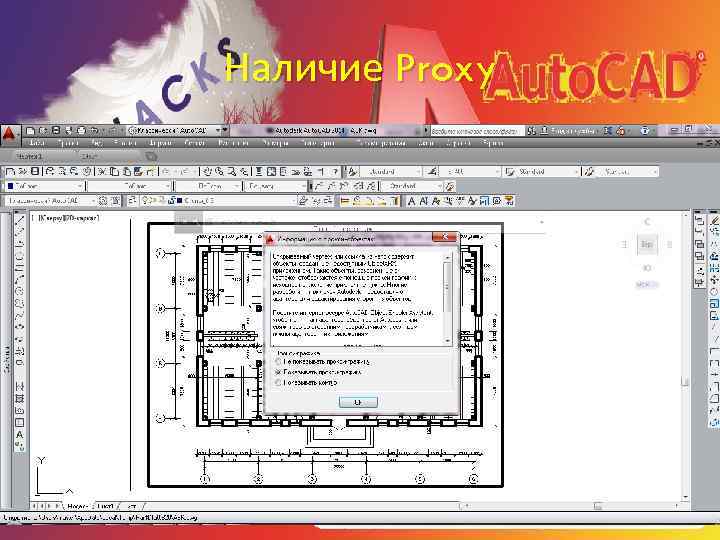Open Multileader Style dropdown
The height and width of the screenshot is (540, 720).
click(628, 172)
